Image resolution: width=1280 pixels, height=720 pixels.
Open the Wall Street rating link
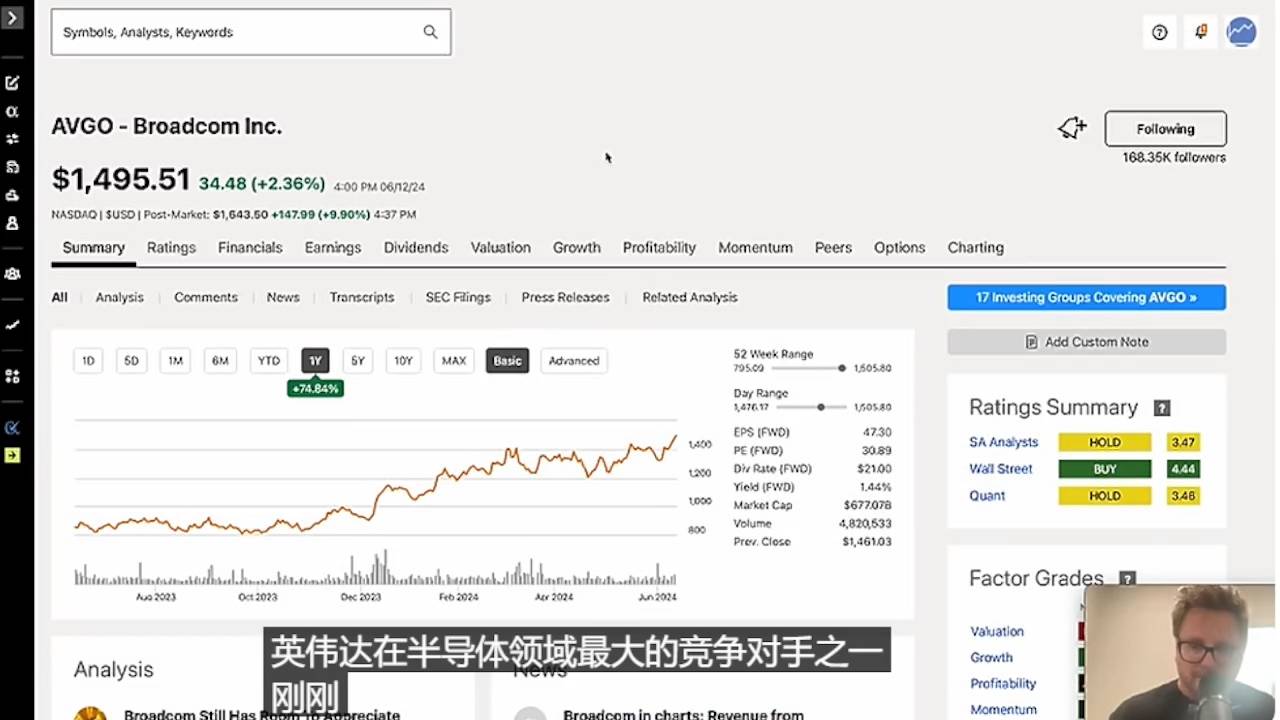coord(1000,469)
